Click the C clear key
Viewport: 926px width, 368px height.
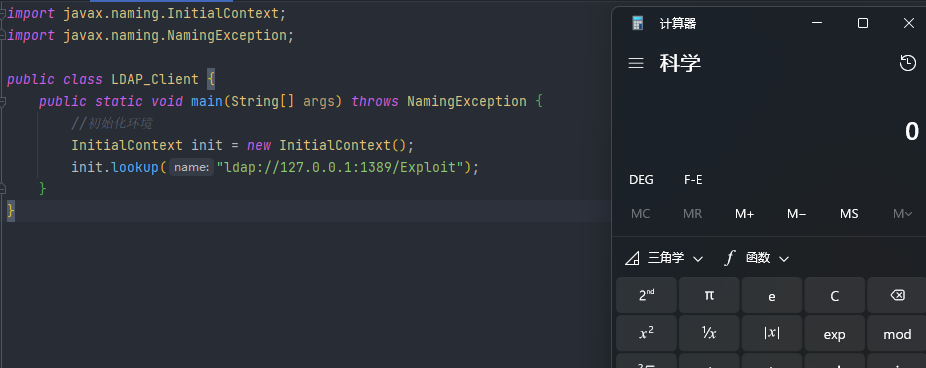tap(834, 295)
